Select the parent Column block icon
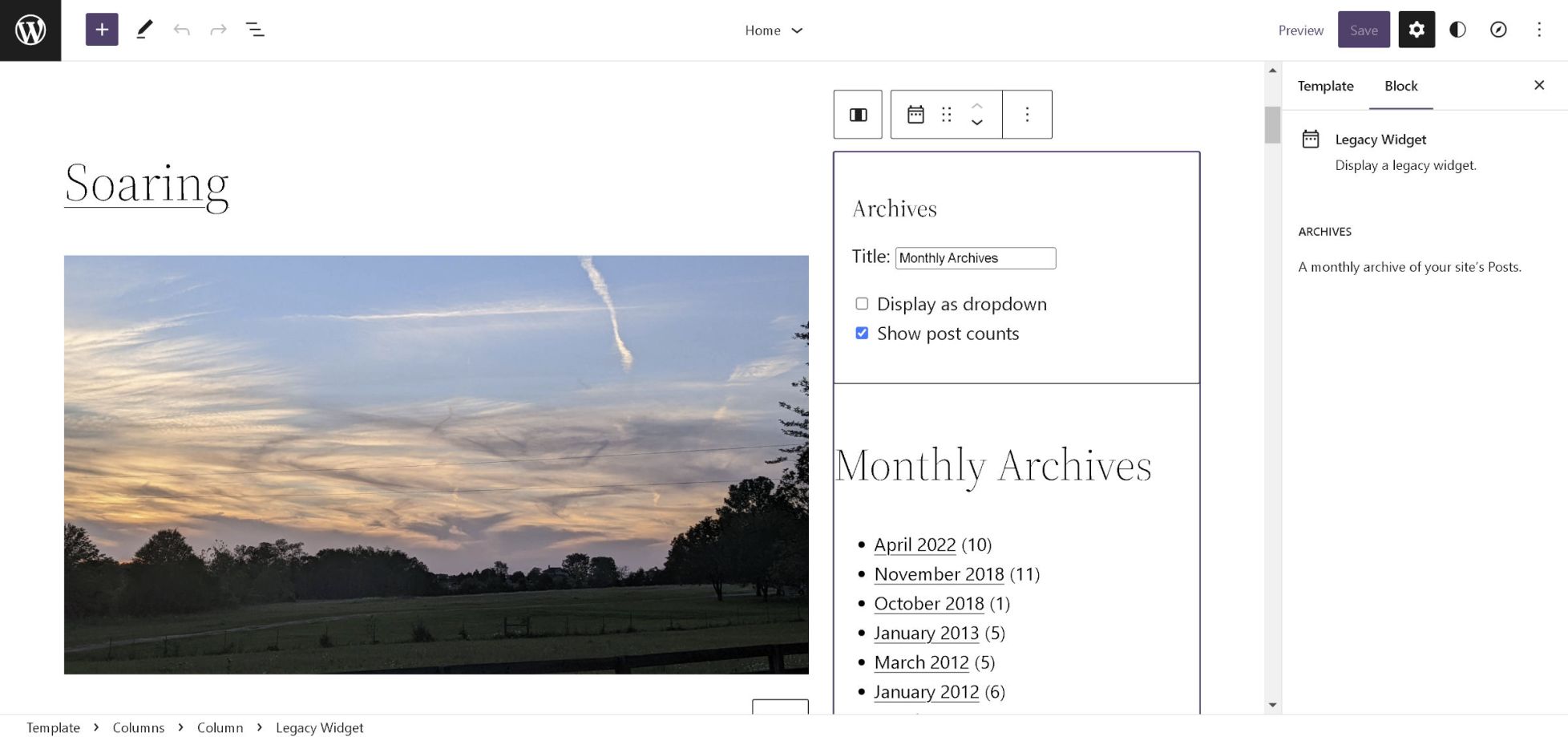The width and height of the screenshot is (1568, 737). 857,114
